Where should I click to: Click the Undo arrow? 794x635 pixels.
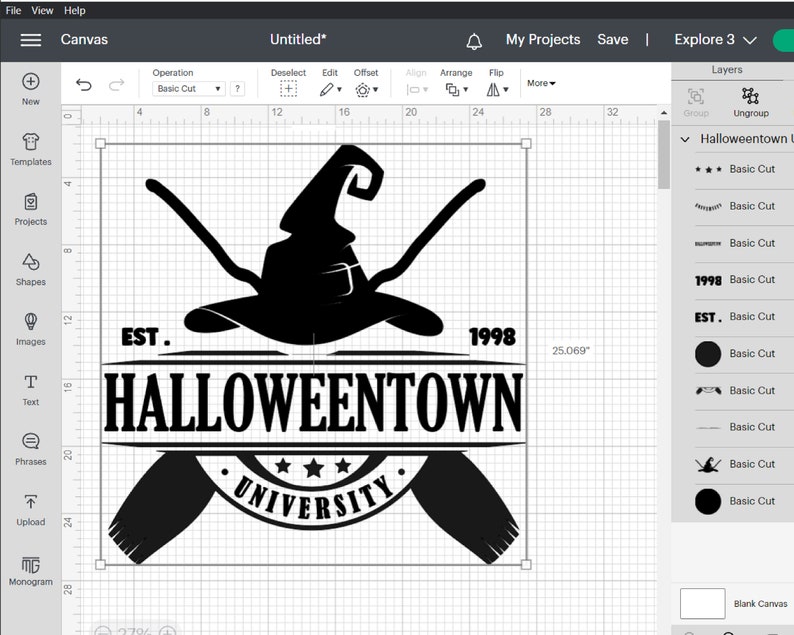(x=84, y=85)
